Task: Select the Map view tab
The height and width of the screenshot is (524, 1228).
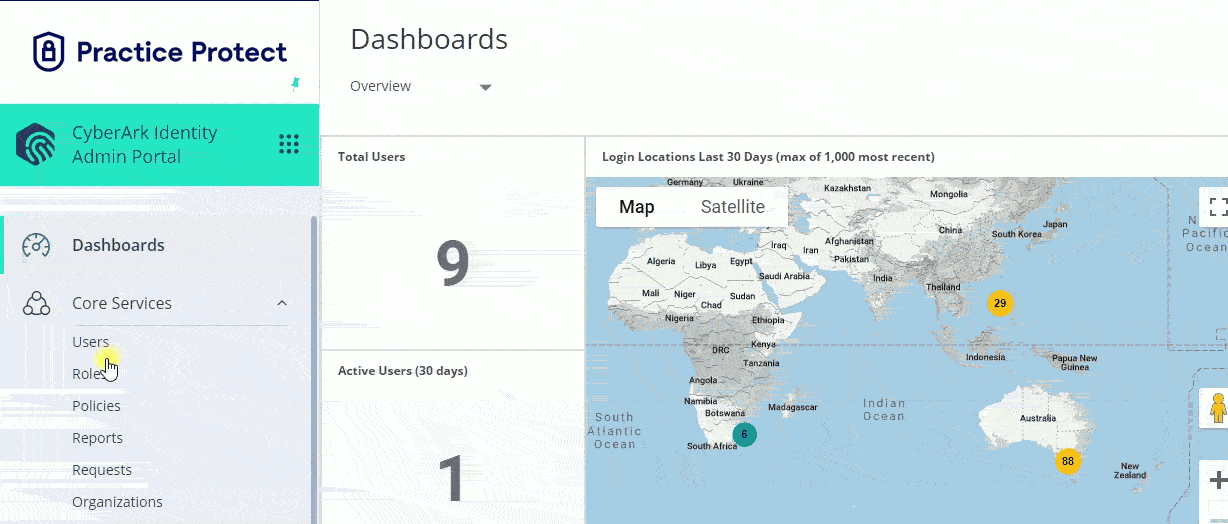Action: [x=637, y=207]
